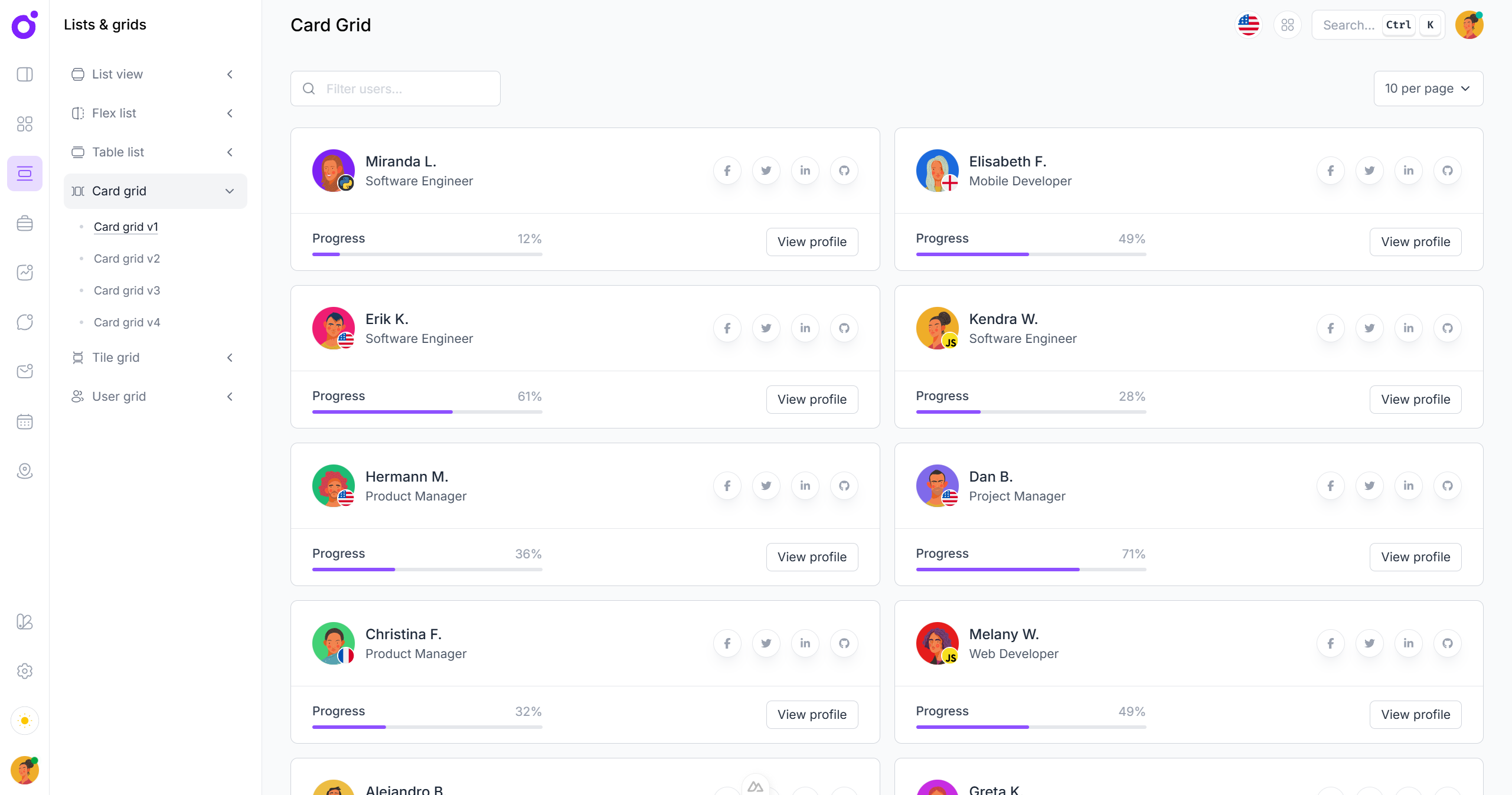Screen dimensions: 1512x795
Task: Expand the Tile grid section
Action: pos(155,358)
